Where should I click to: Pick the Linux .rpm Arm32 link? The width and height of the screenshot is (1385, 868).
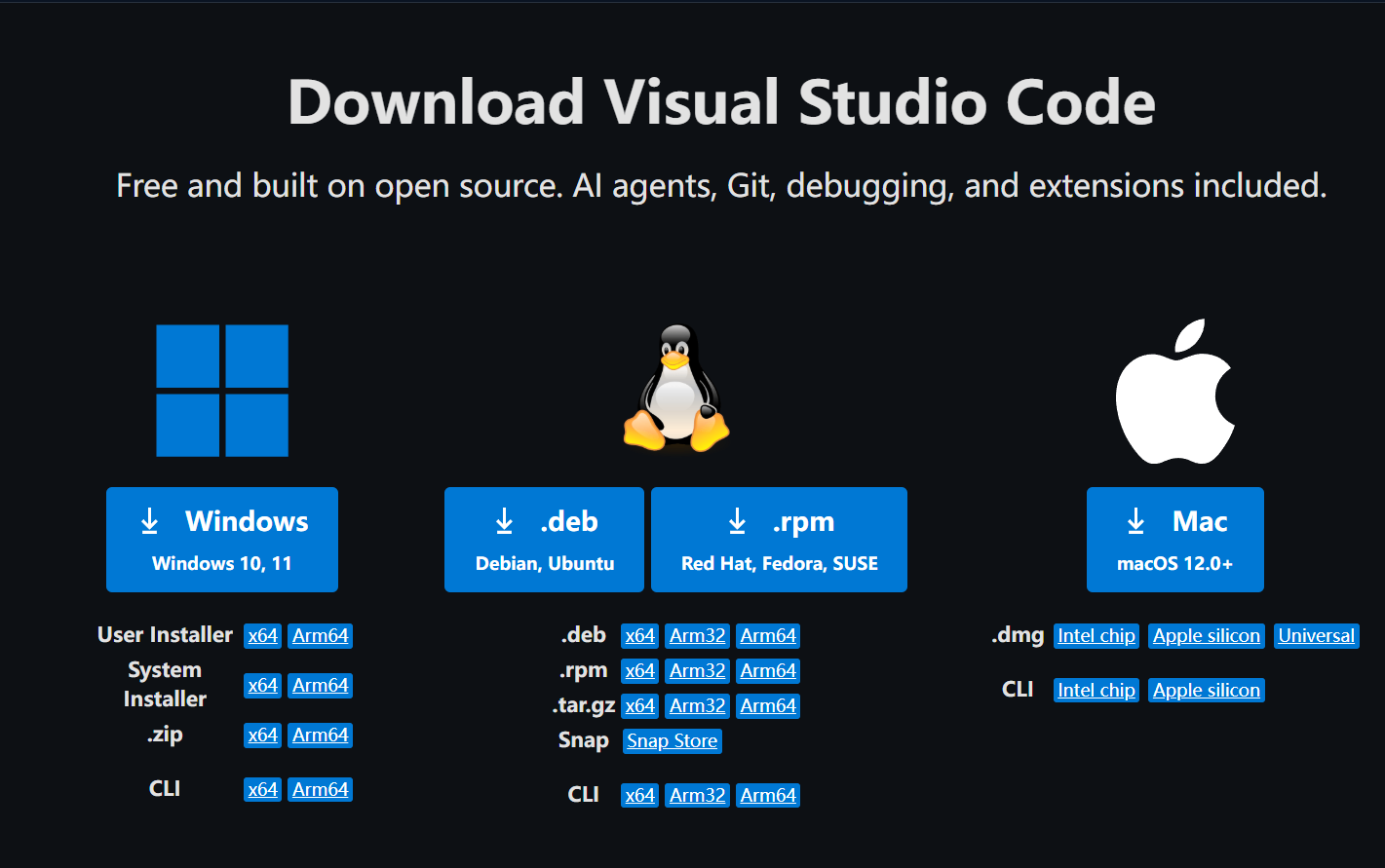(x=698, y=671)
